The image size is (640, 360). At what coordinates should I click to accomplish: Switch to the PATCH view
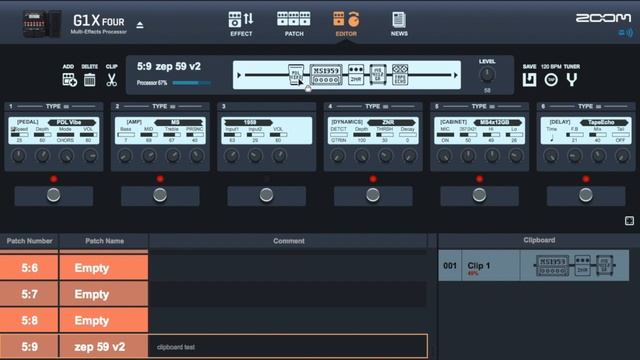[294, 24]
